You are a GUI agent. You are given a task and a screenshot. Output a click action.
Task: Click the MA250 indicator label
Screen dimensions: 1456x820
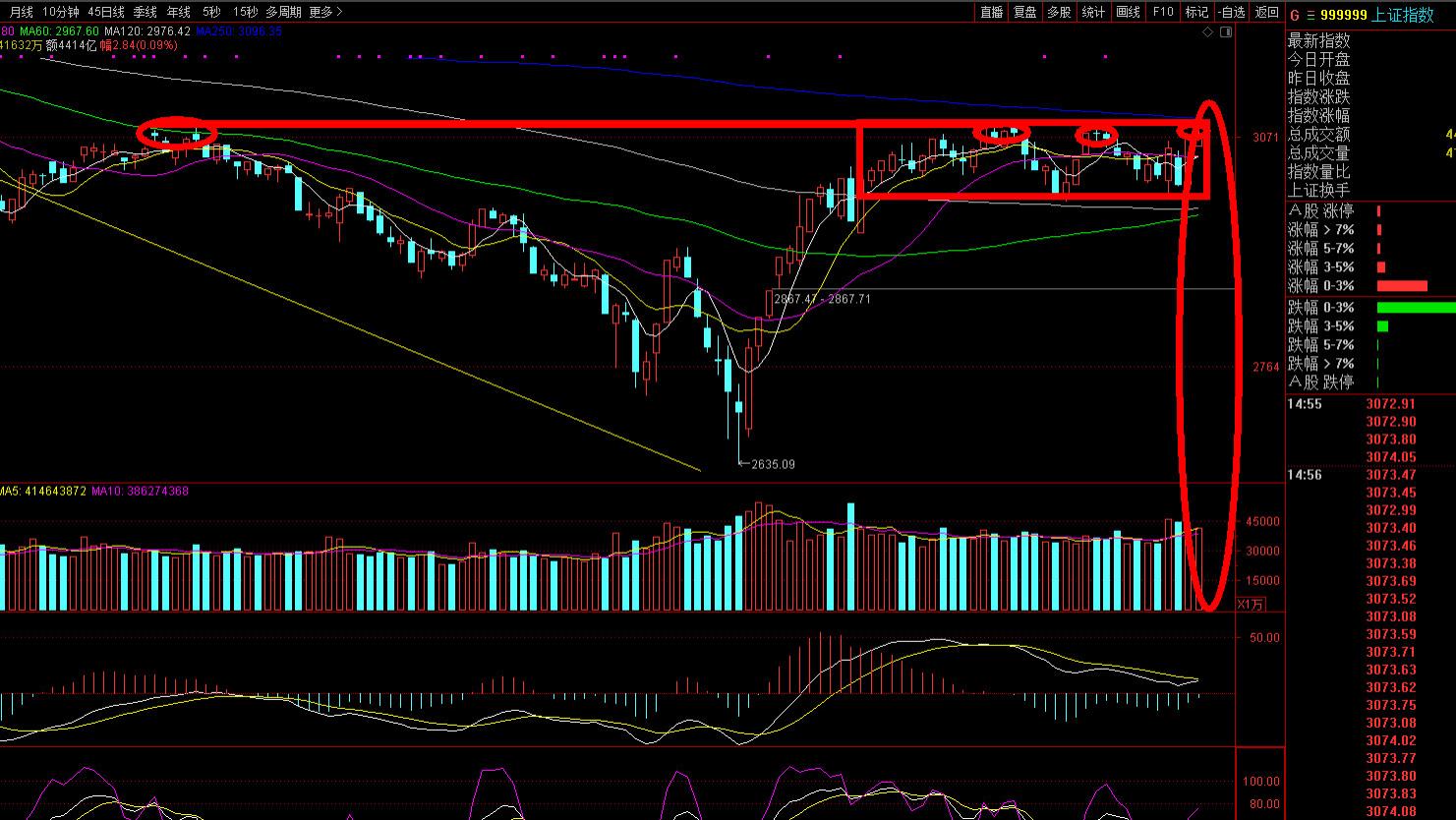(239, 31)
